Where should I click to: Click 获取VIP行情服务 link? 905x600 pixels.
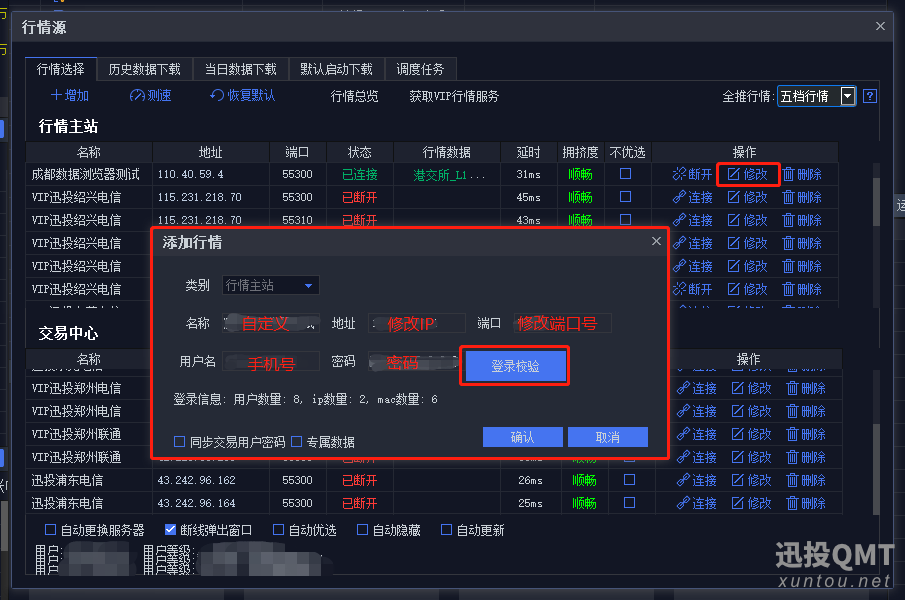454,96
